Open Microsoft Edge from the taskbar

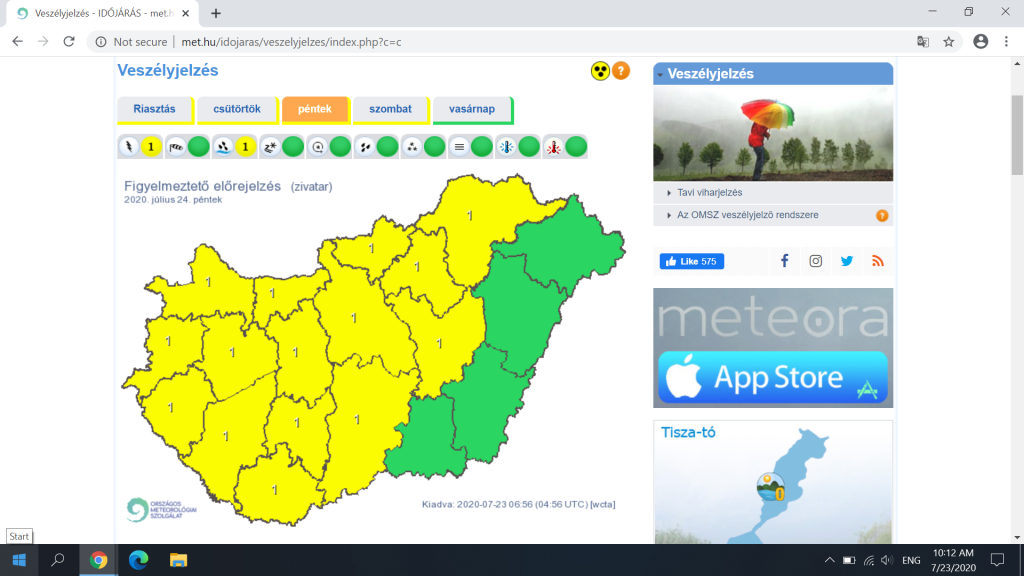pos(138,560)
